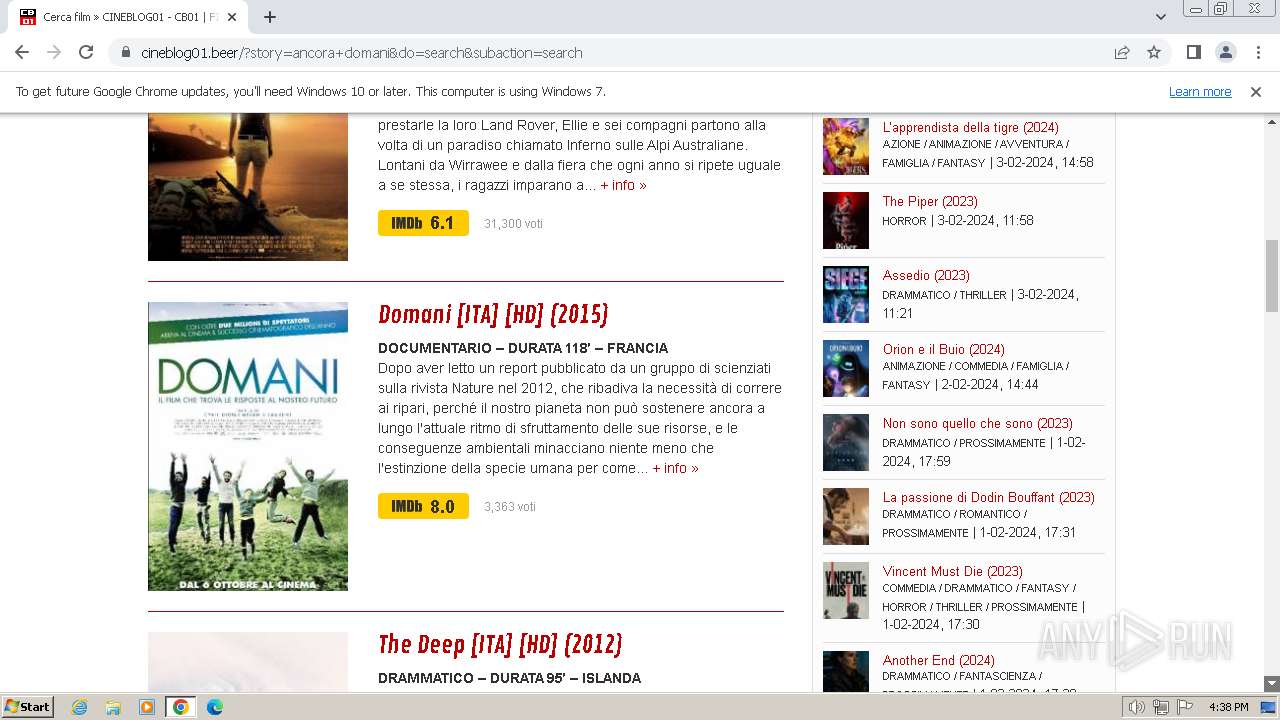Open The Deep poster thumbnail
Image resolution: width=1280 pixels, height=720 pixels.
248,662
